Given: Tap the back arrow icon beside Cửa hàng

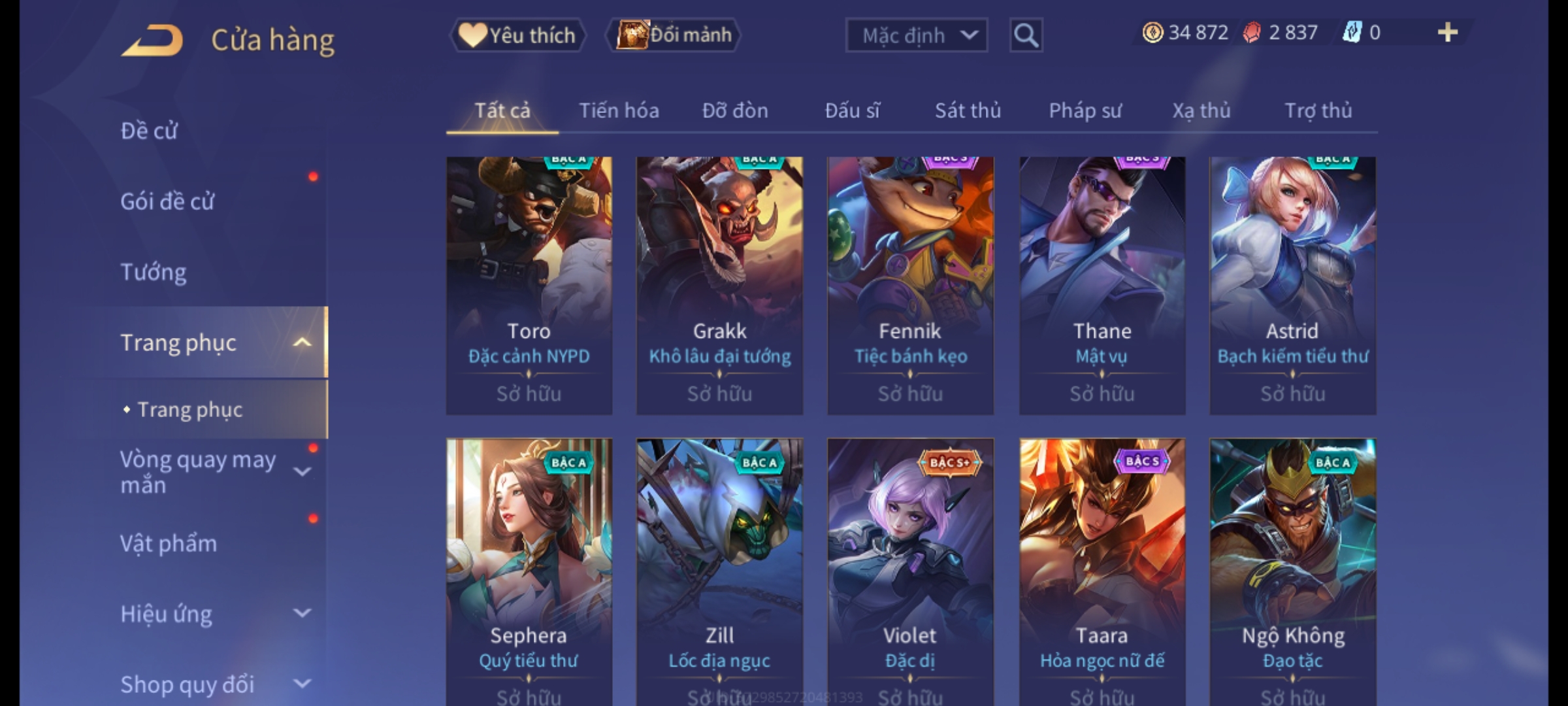Looking at the screenshot, I should 152,41.
